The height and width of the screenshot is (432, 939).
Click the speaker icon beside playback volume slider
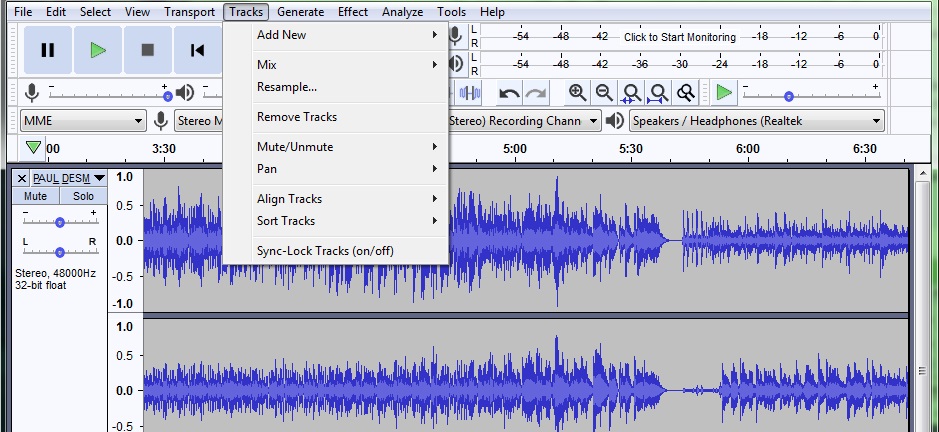(x=185, y=93)
